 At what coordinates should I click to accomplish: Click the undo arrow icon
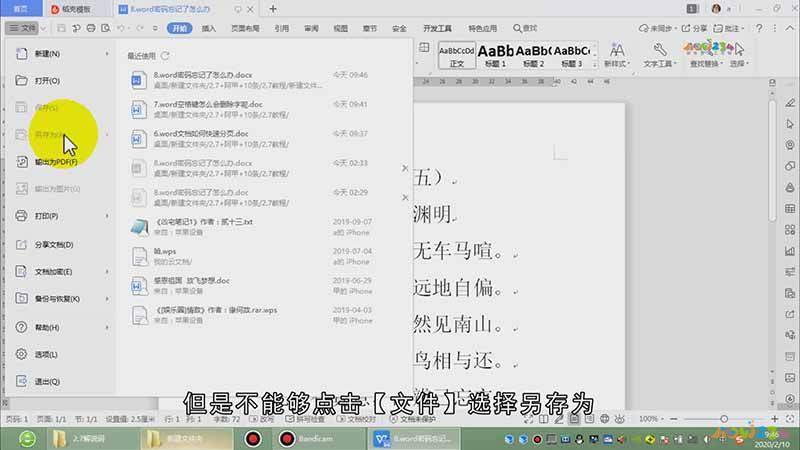coord(121,28)
